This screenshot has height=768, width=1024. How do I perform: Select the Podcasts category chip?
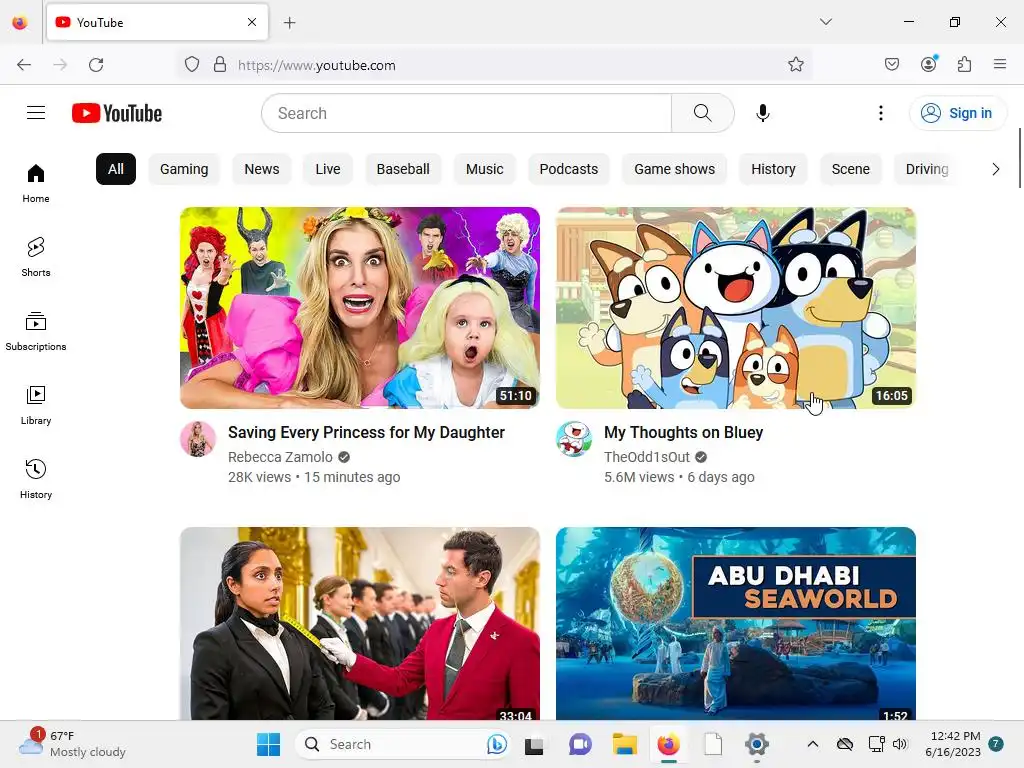tap(569, 169)
